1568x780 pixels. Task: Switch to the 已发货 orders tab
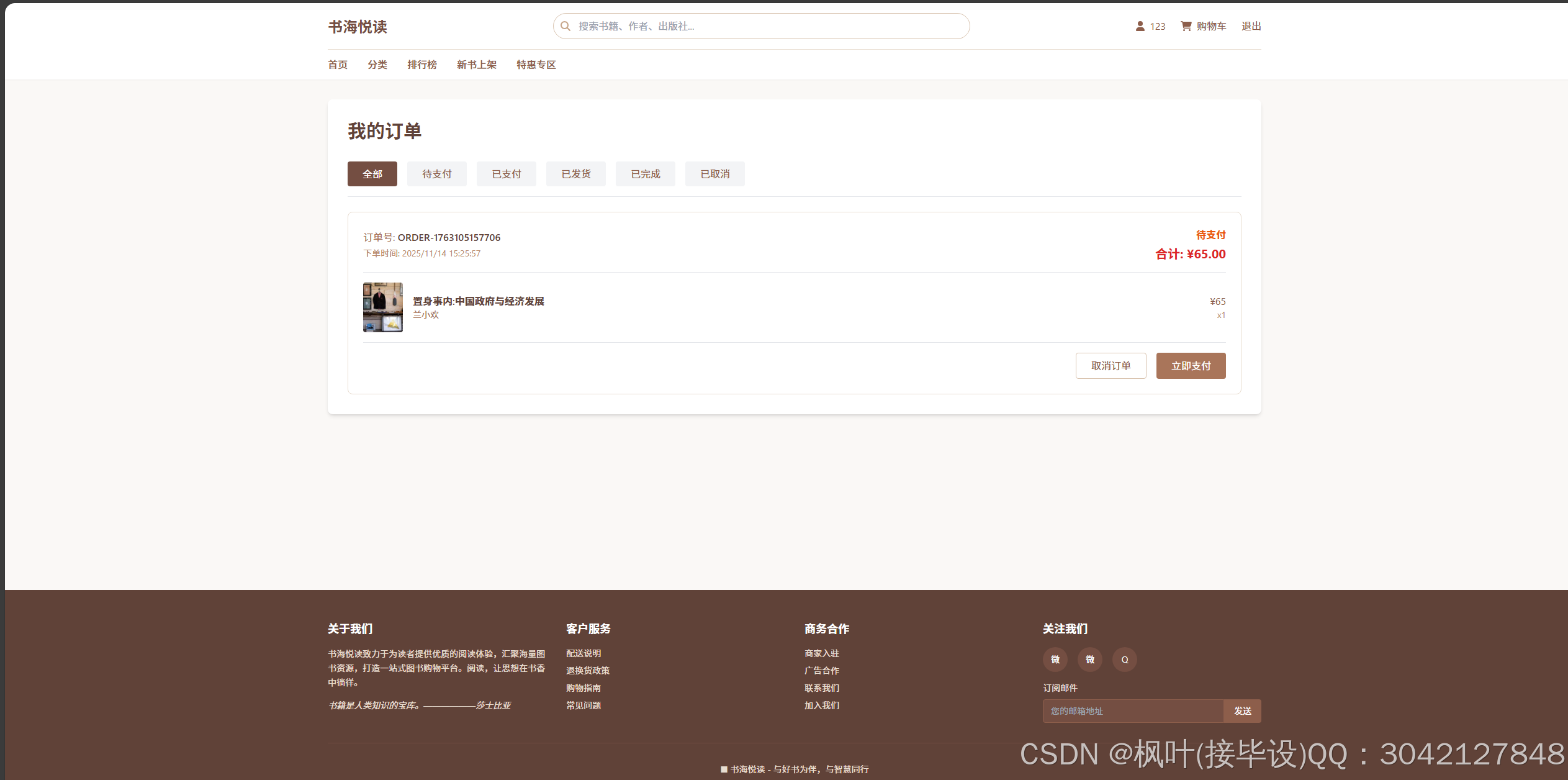[x=576, y=174]
